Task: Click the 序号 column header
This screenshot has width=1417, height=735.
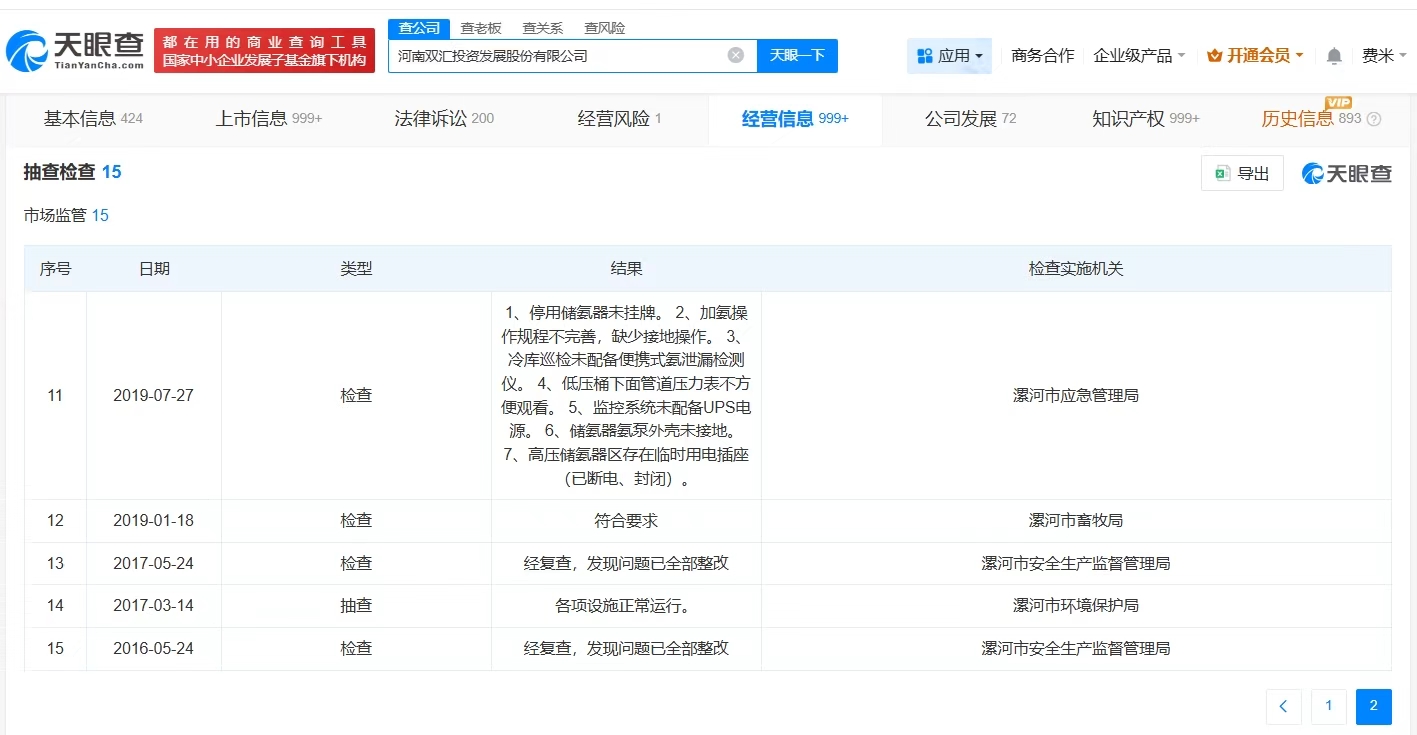Action: pyautogui.click(x=55, y=269)
